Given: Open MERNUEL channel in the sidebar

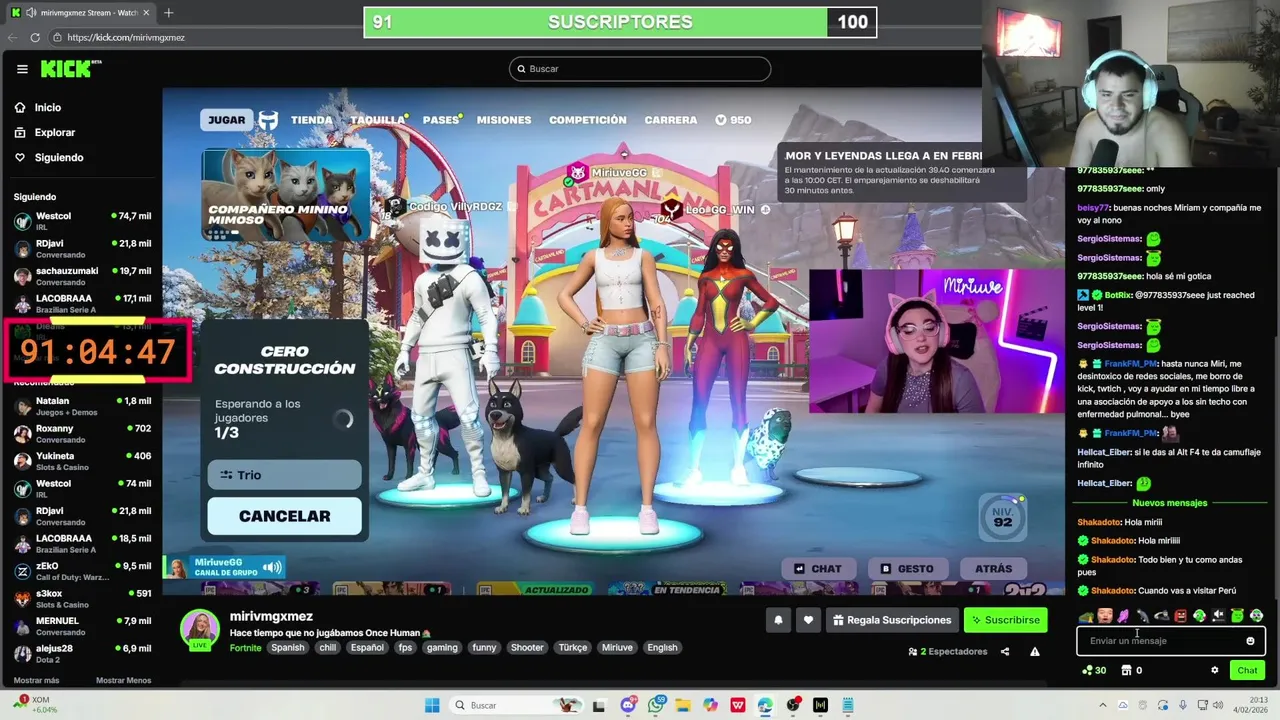Looking at the screenshot, I should [82, 626].
